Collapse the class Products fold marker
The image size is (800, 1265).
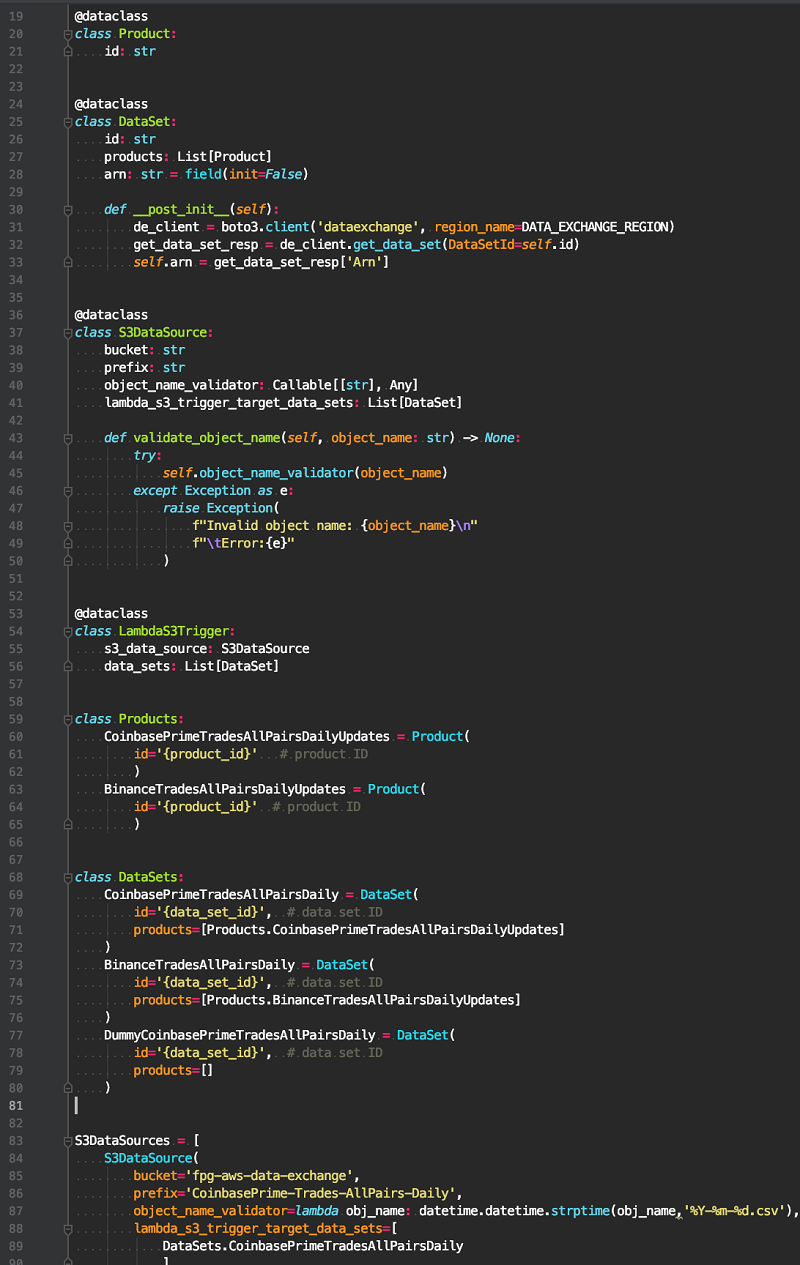(x=66, y=719)
